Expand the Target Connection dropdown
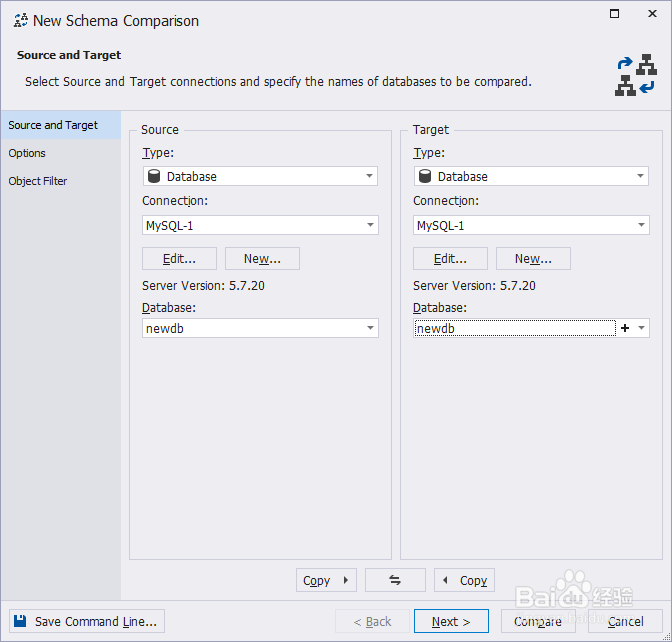Image resolution: width=672 pixels, height=642 pixels. [x=641, y=226]
